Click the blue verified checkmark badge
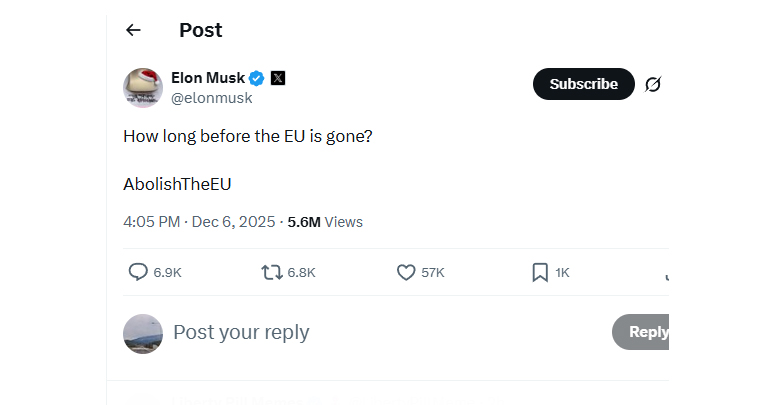This screenshot has height=405, width=782. click(256, 78)
